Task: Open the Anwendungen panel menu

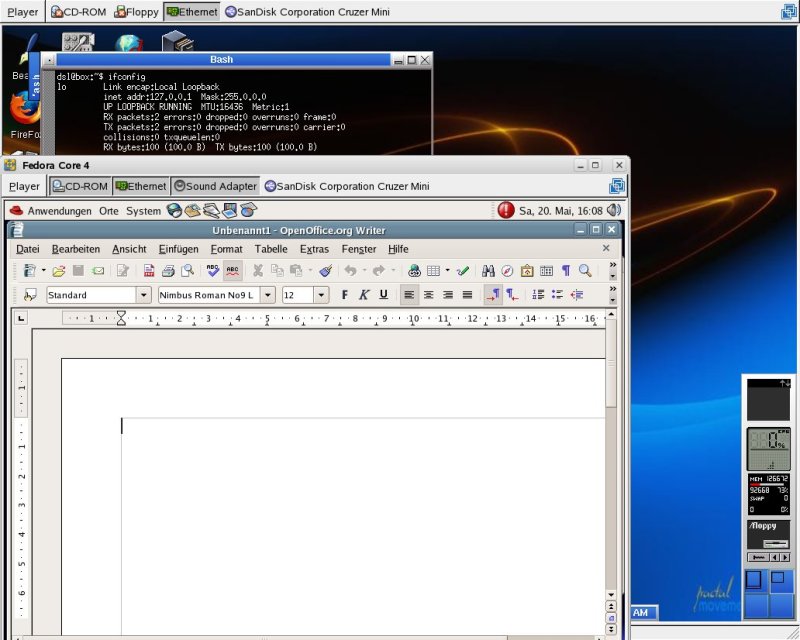Action: pyautogui.click(x=59, y=211)
